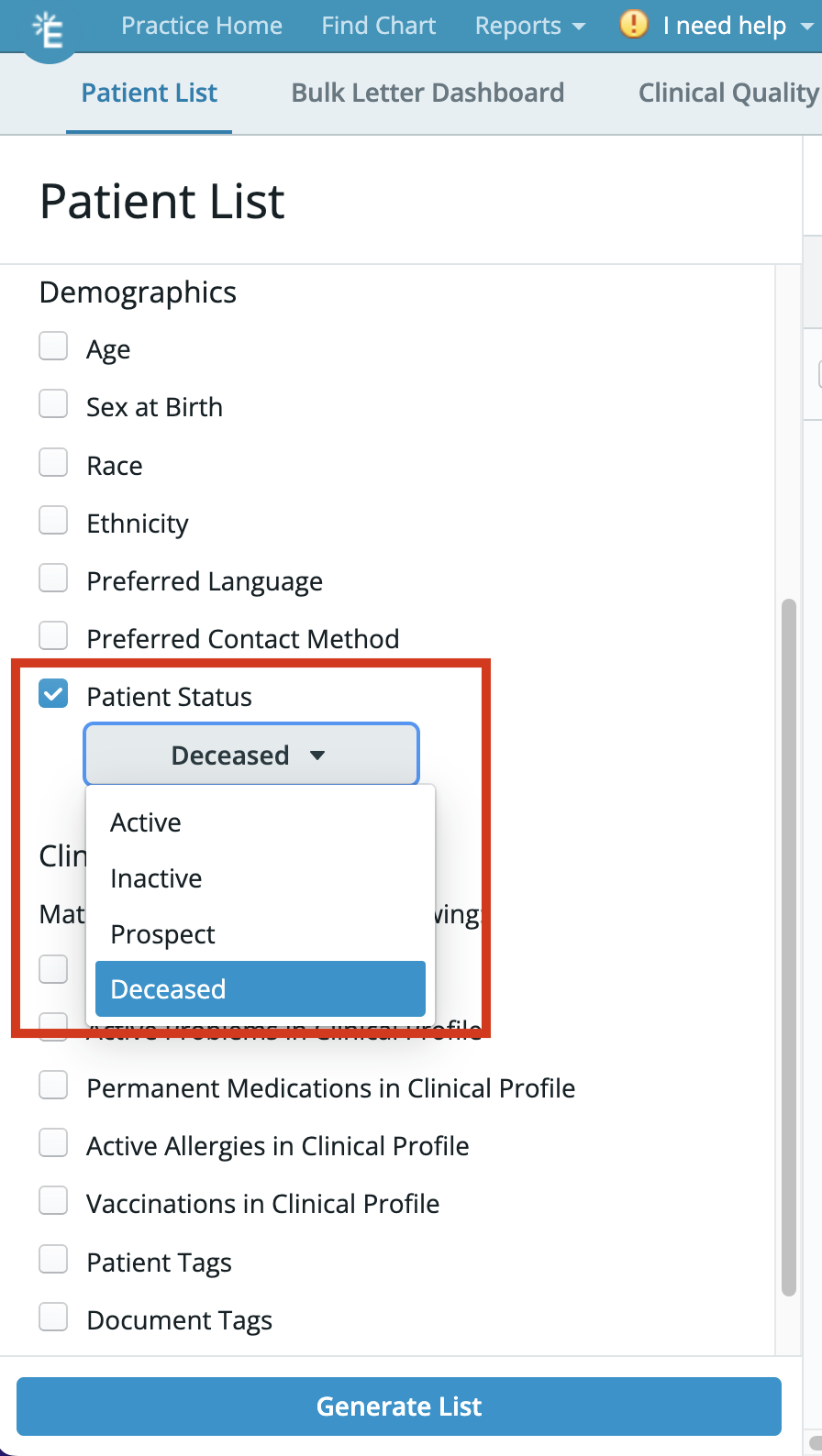Open the Clinical Quality tab
This screenshot has height=1456, width=822.
728,92
